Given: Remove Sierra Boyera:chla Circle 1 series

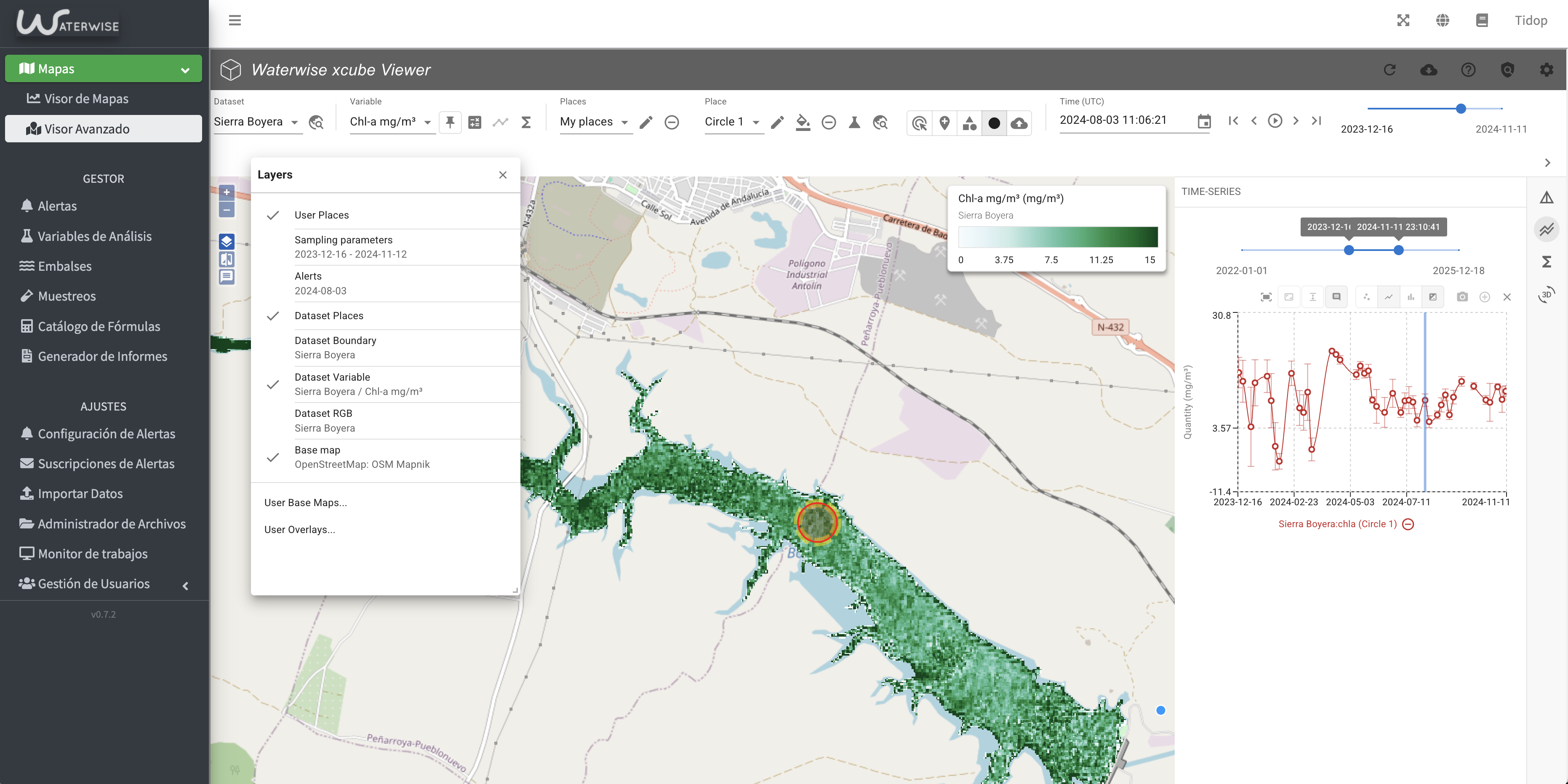Looking at the screenshot, I should click(x=1408, y=524).
